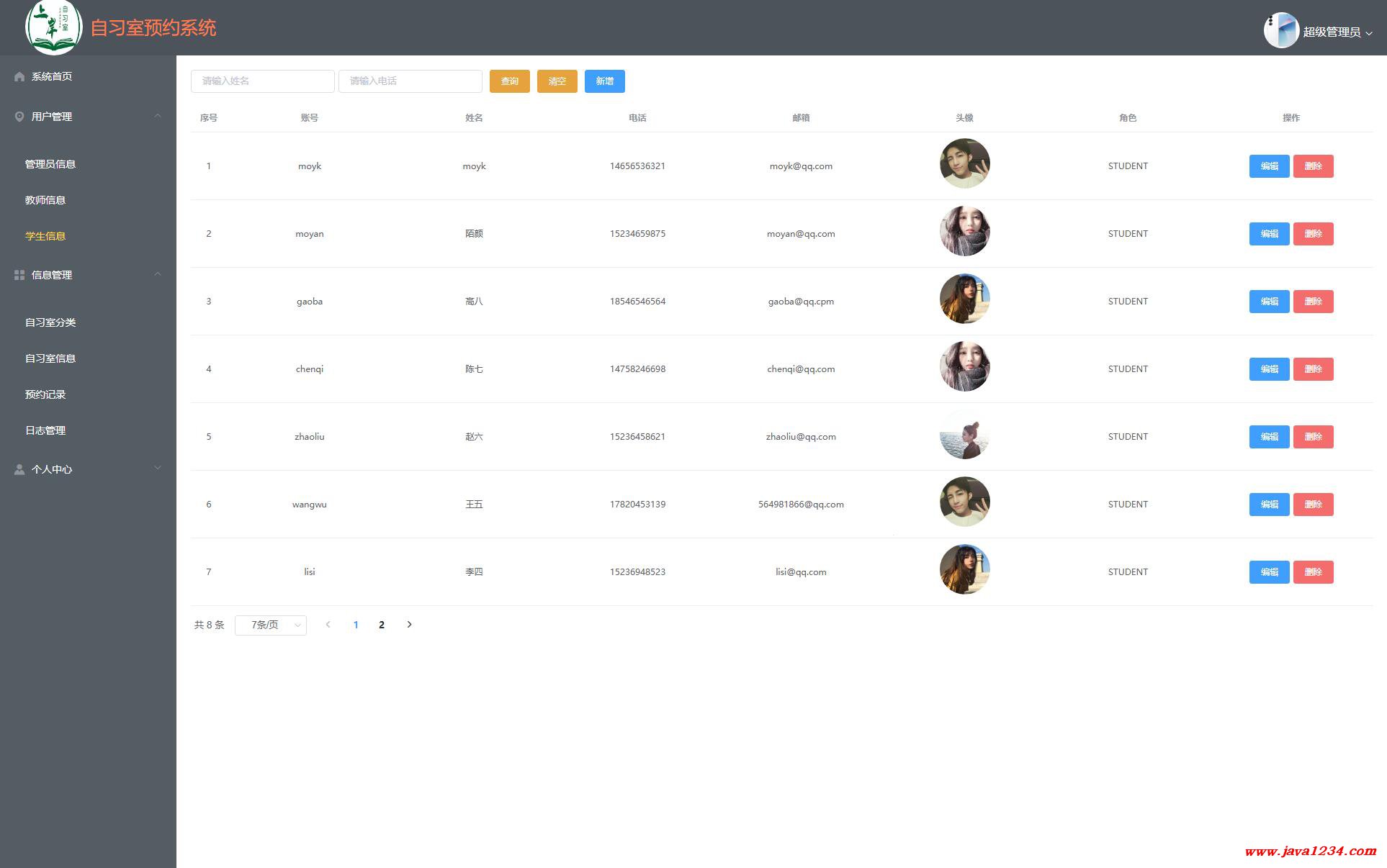Click the avatar in the gaoba row
The image size is (1387, 868).
point(965,299)
